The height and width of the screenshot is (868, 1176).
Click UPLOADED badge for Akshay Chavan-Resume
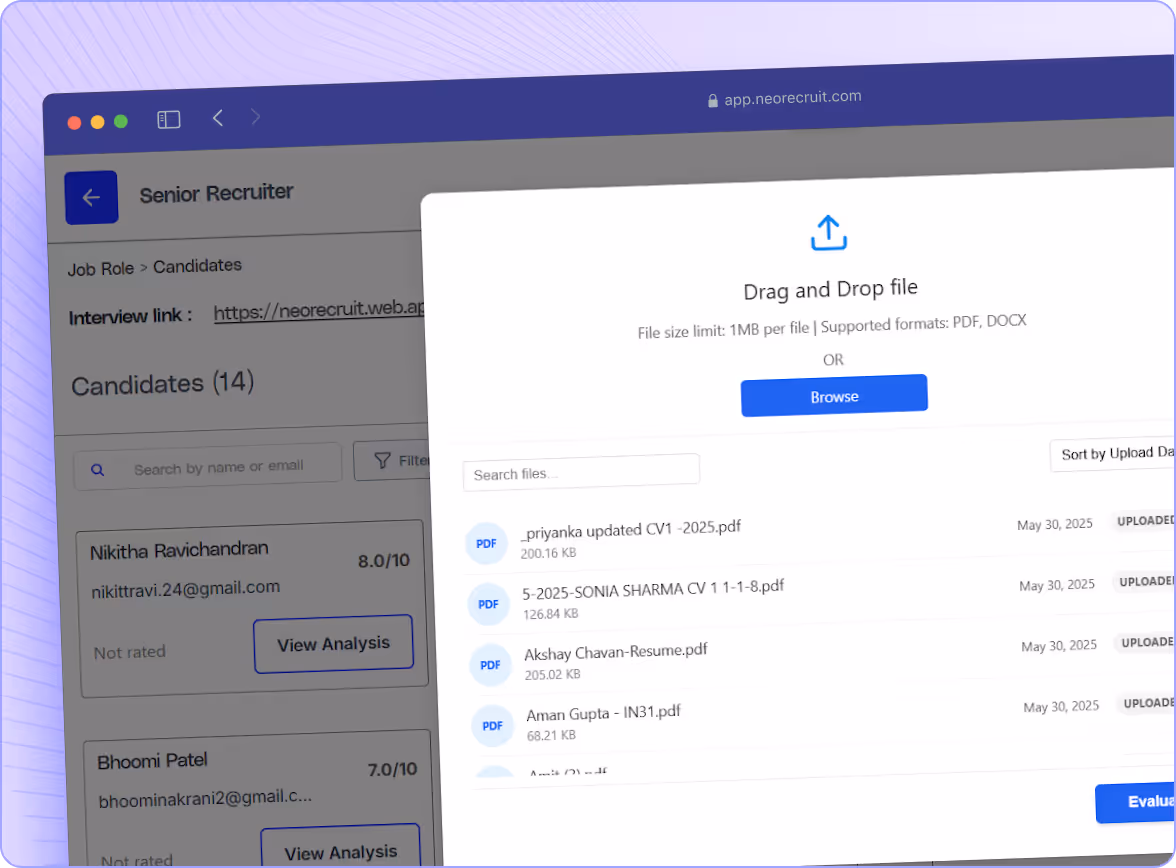(x=1146, y=642)
